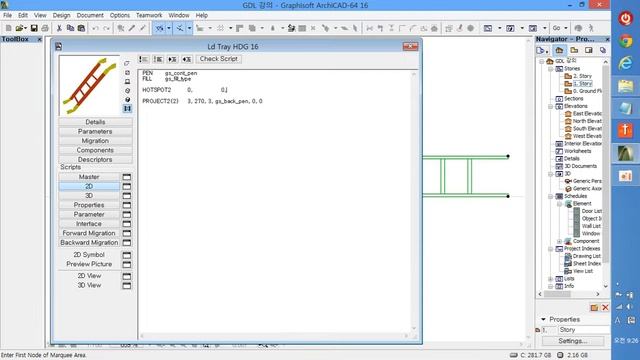Collapse the Elevations tree node
This screenshot has height=360, width=640.
(x=551, y=106)
